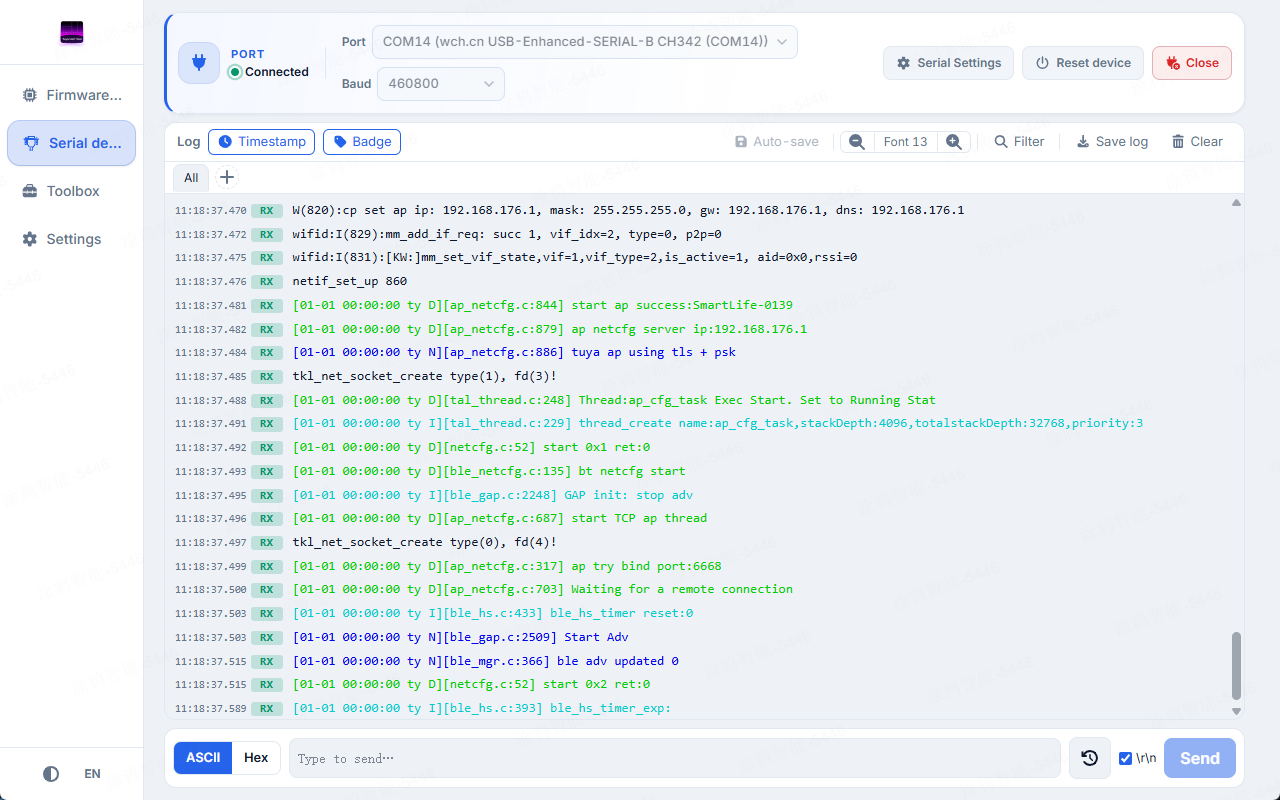Screen dimensions: 1280x800
Task: Zoom out log font with minus magnifier
Action: 857,142
